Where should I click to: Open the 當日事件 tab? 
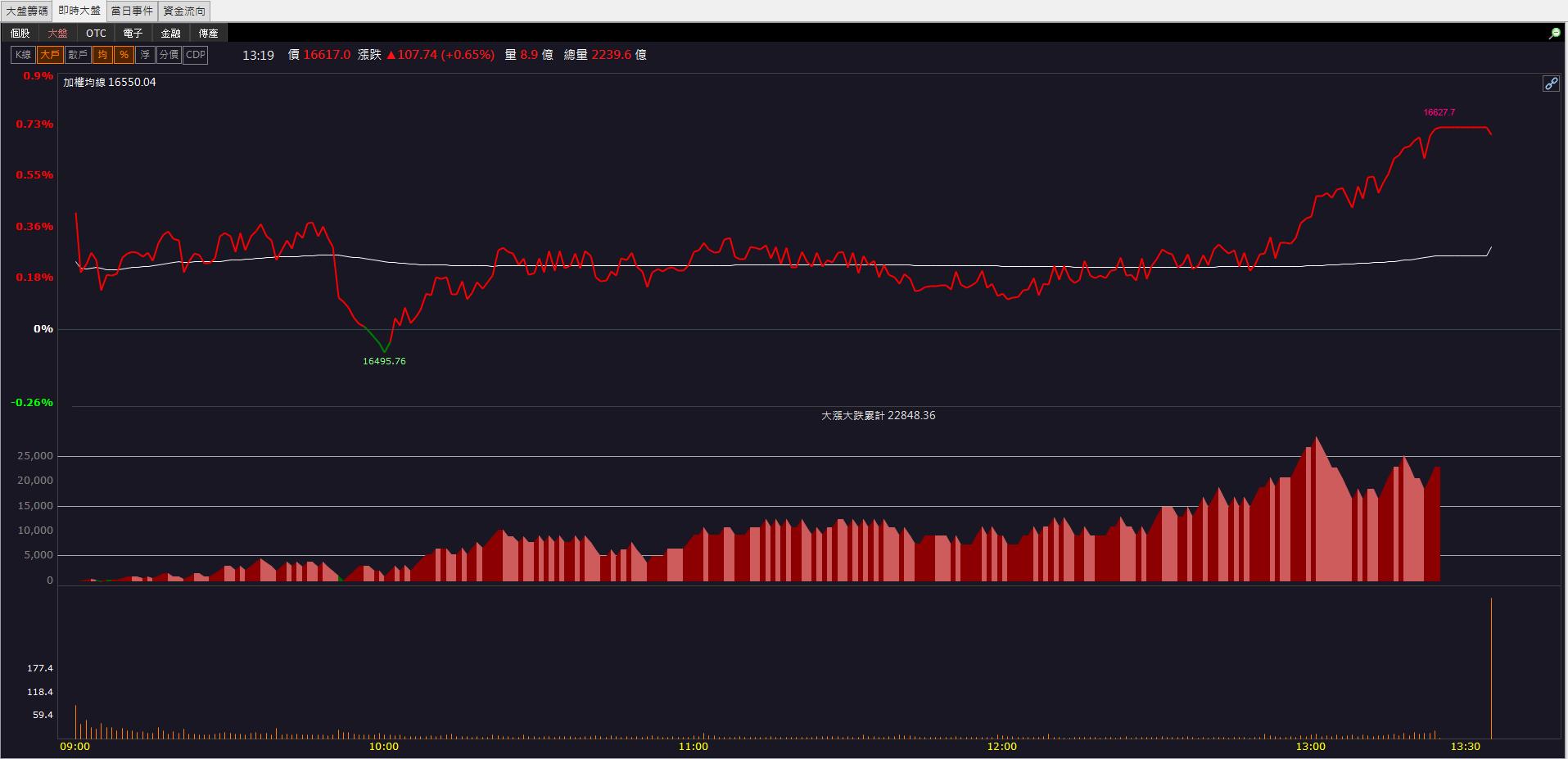(132, 11)
